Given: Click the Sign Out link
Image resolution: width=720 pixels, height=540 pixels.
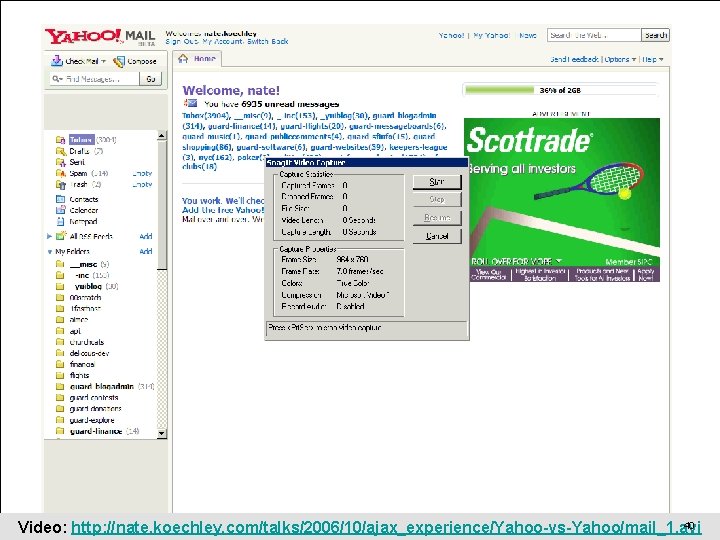Looking at the screenshot, I should tap(182, 41).
